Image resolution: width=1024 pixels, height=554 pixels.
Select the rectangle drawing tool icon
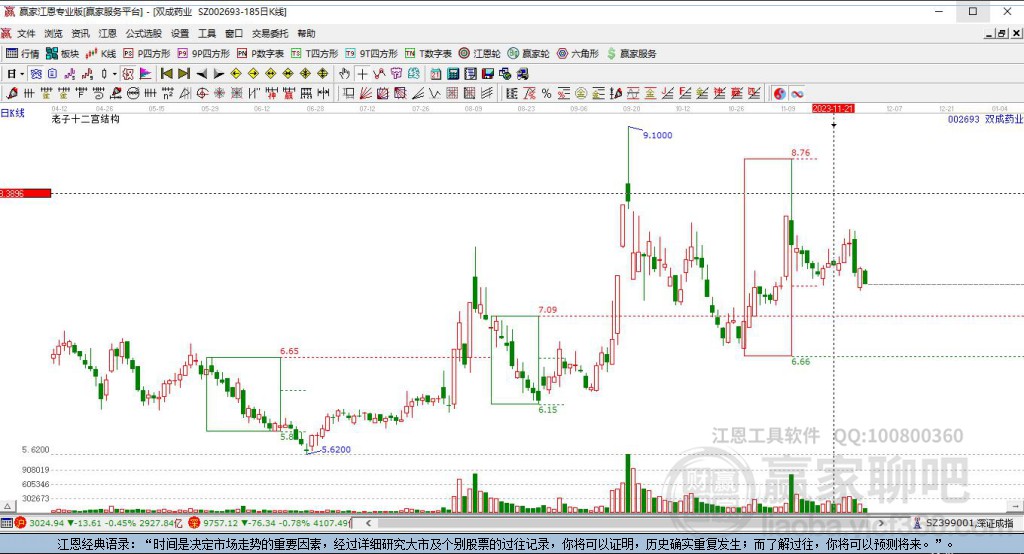(349, 93)
